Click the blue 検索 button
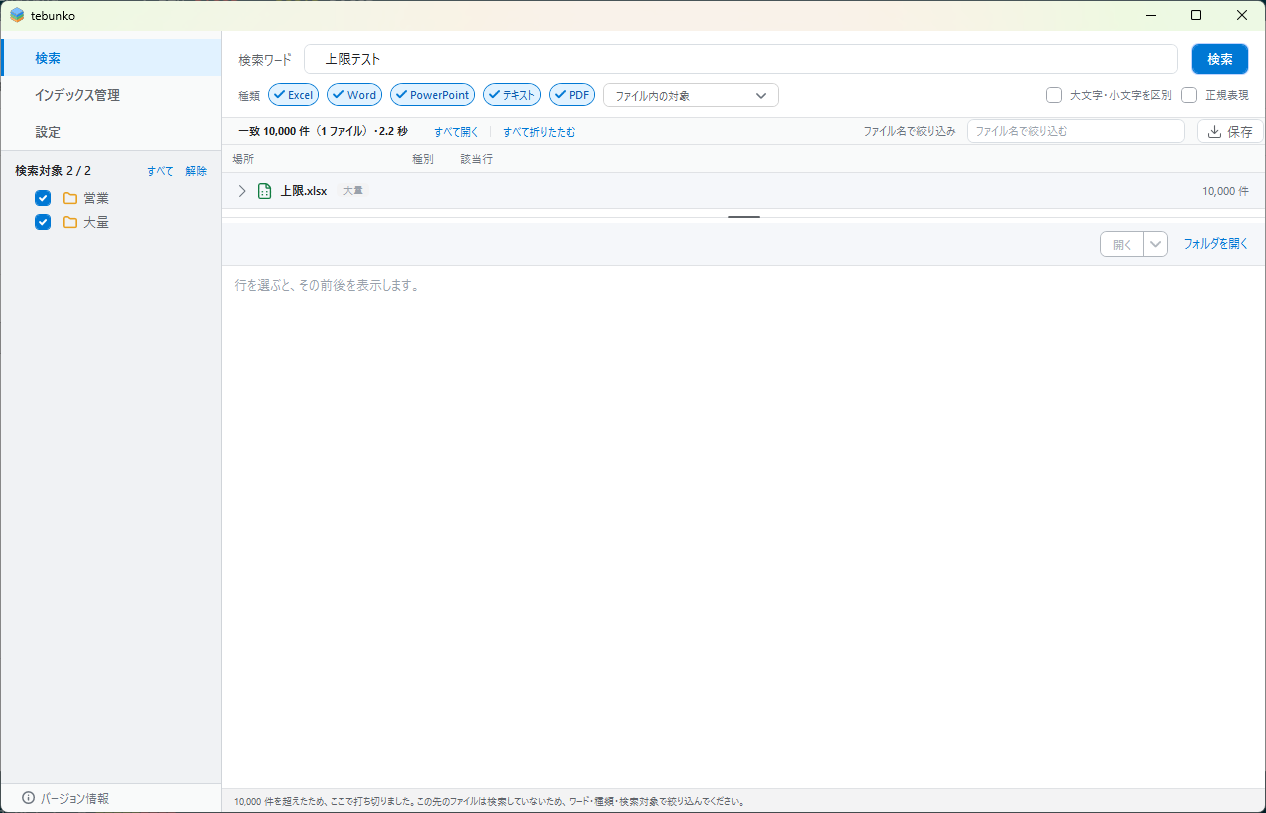Screen dimensions: 1266x813 pos(1220,59)
